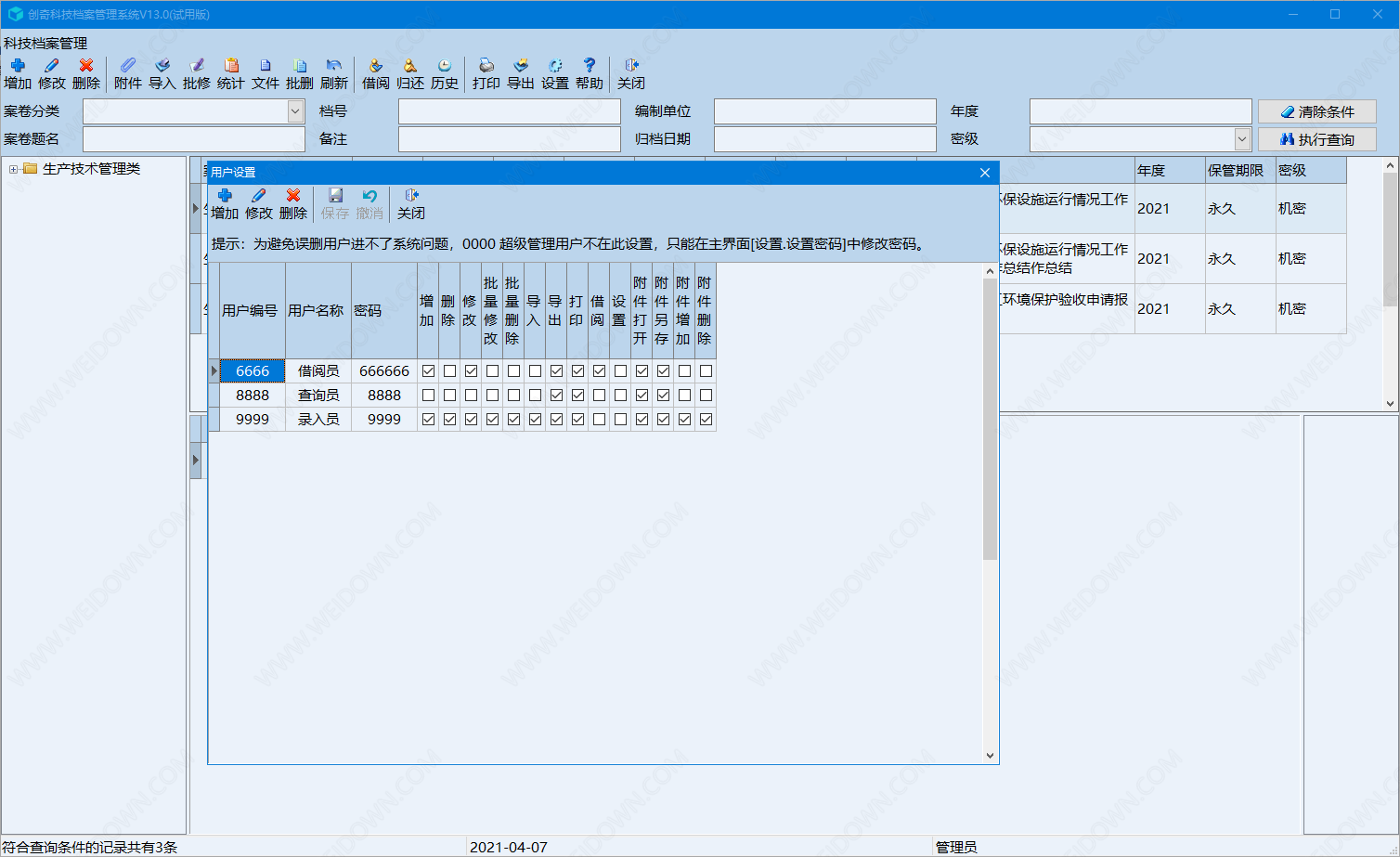Screen dimensions: 1400x857
Task: Click 删除 in the 用户设置 dialog toolbar
Action: click(293, 203)
